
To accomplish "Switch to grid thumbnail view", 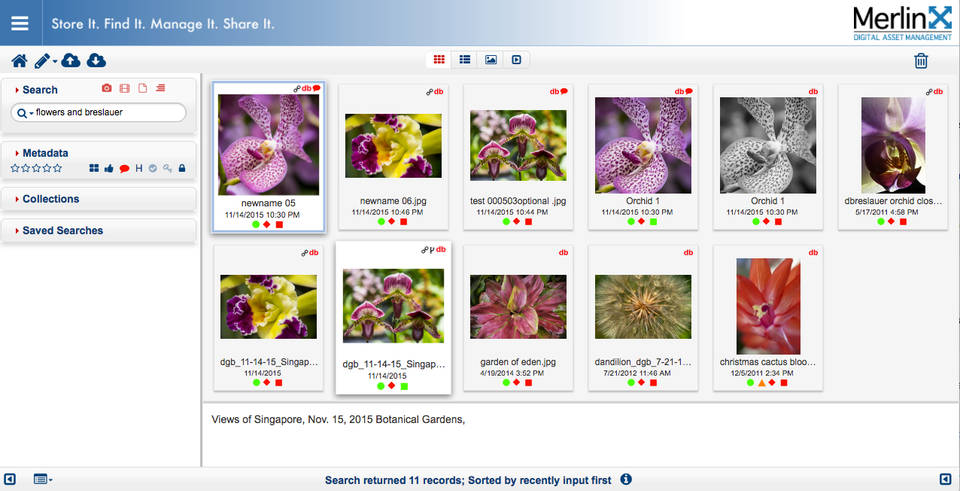I will pyautogui.click(x=439, y=60).
